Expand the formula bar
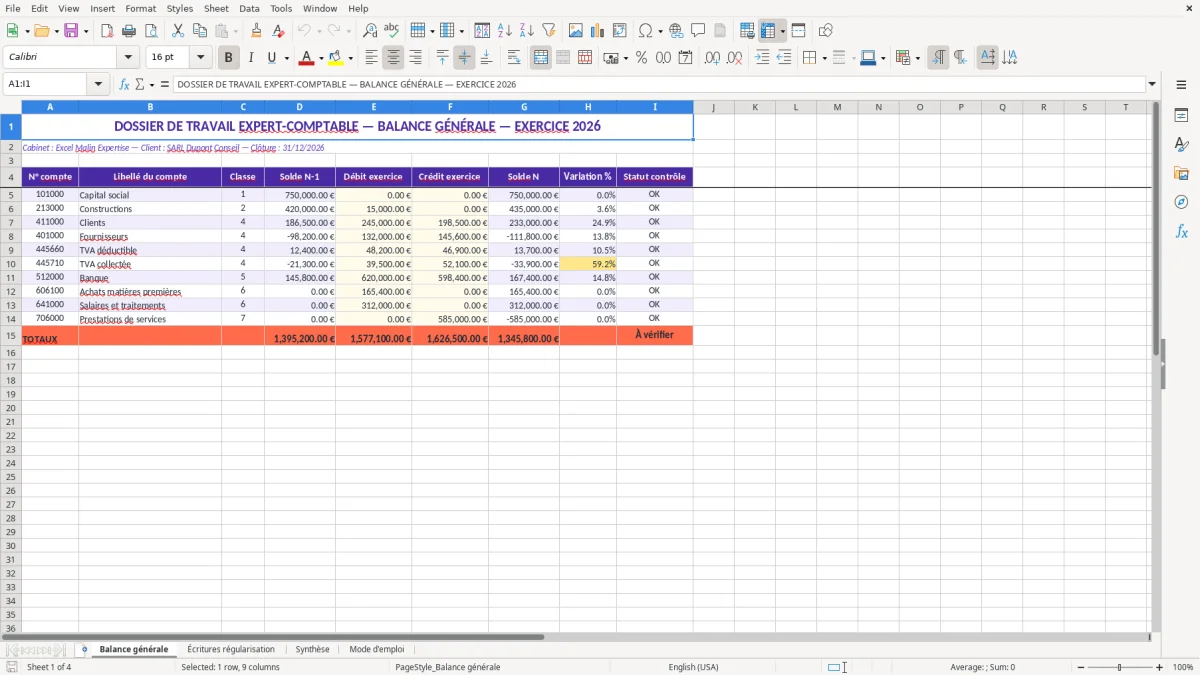Image resolution: width=1200 pixels, height=675 pixels. (x=1152, y=85)
